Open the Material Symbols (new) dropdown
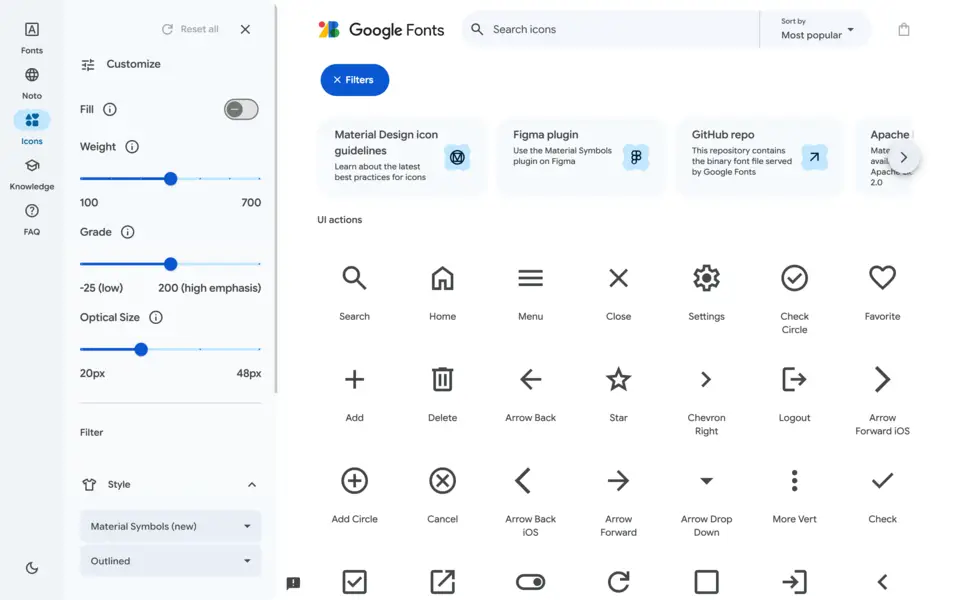 pyautogui.click(x=170, y=526)
